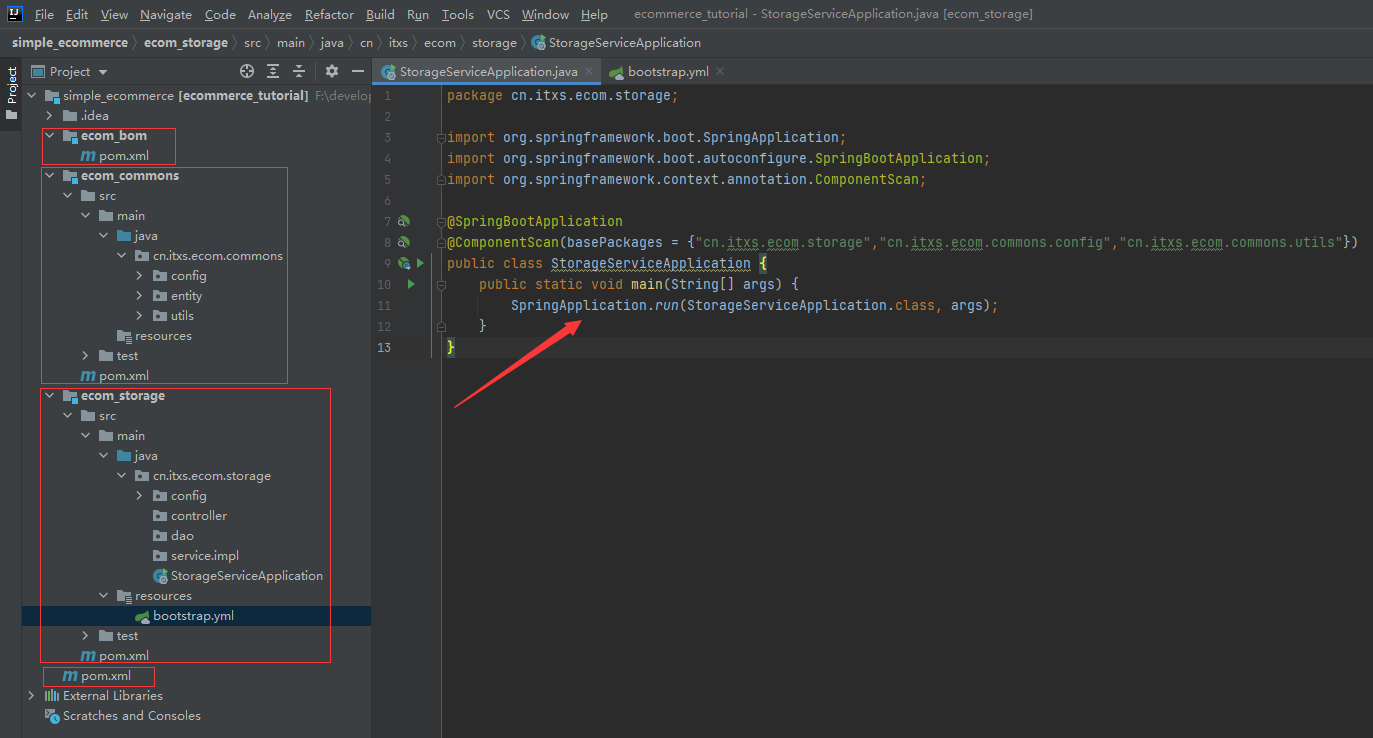Close the StorageServiceApplication.java tab
The image size is (1373, 738).
590,72
